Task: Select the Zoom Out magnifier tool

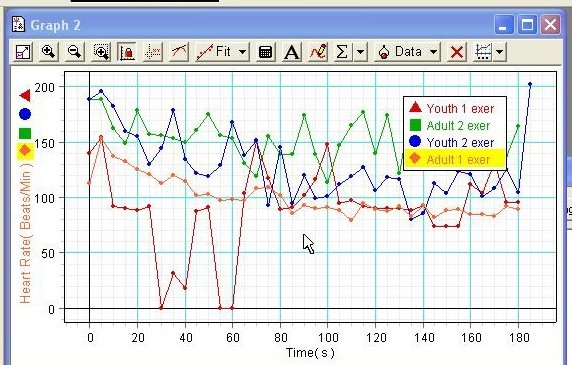Action: pyautogui.click(x=74, y=52)
